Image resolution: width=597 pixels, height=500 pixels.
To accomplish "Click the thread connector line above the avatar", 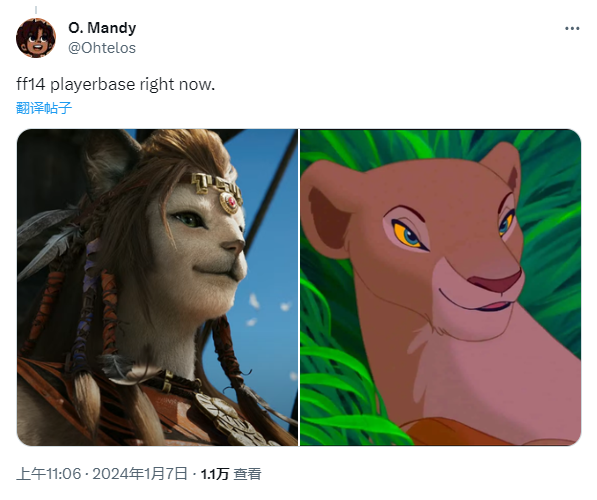I will (36, 10).
